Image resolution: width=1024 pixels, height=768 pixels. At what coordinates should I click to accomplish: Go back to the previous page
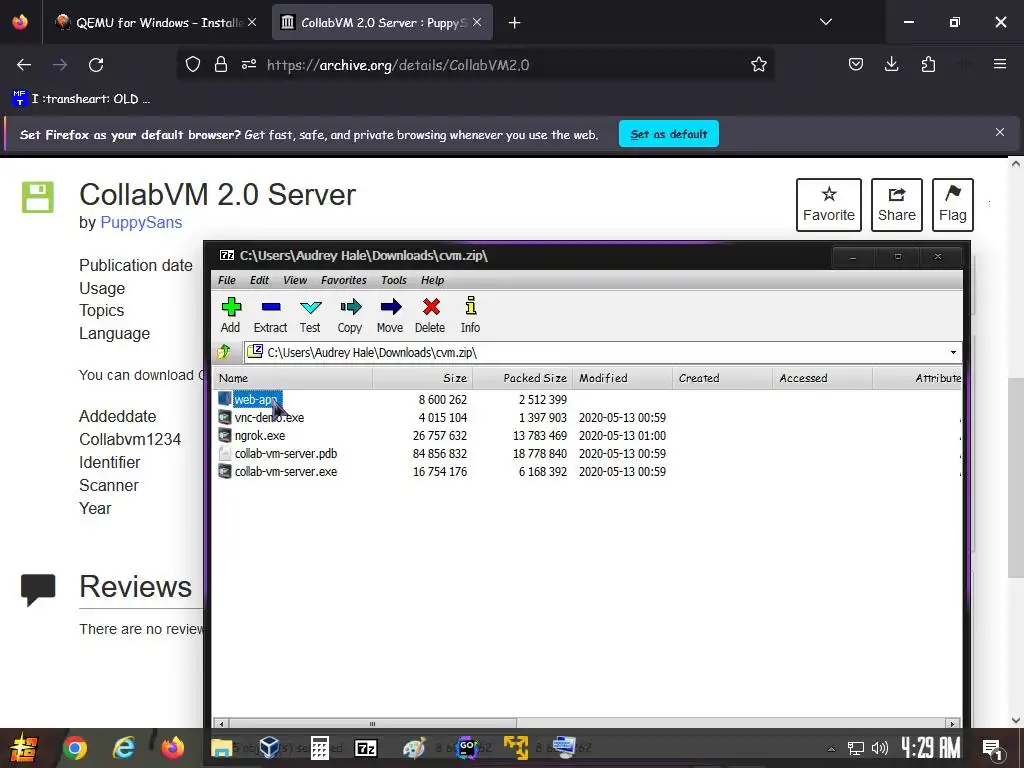coord(24,65)
